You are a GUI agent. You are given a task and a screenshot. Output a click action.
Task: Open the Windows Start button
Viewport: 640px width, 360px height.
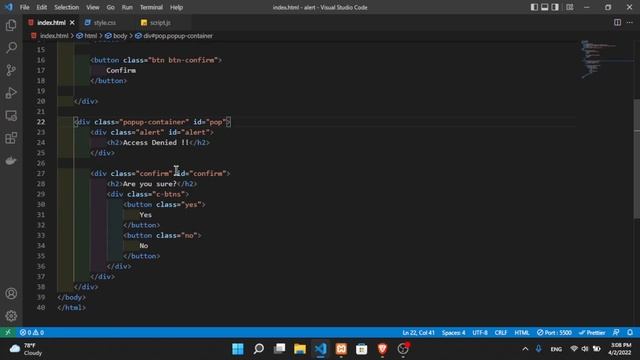(238, 349)
